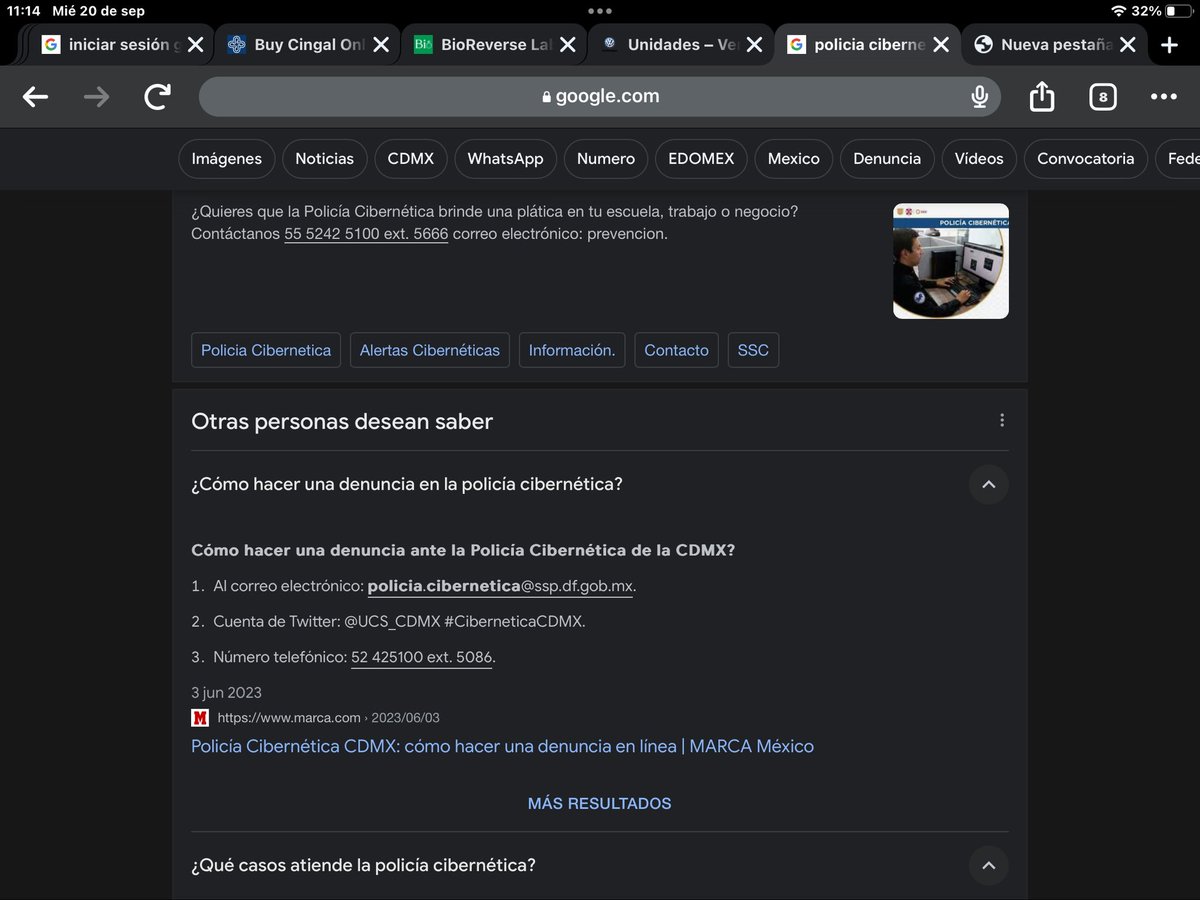Open options for 'Otras personas desean saber'
Image resolution: width=1200 pixels, height=900 pixels.
pos(1001,421)
